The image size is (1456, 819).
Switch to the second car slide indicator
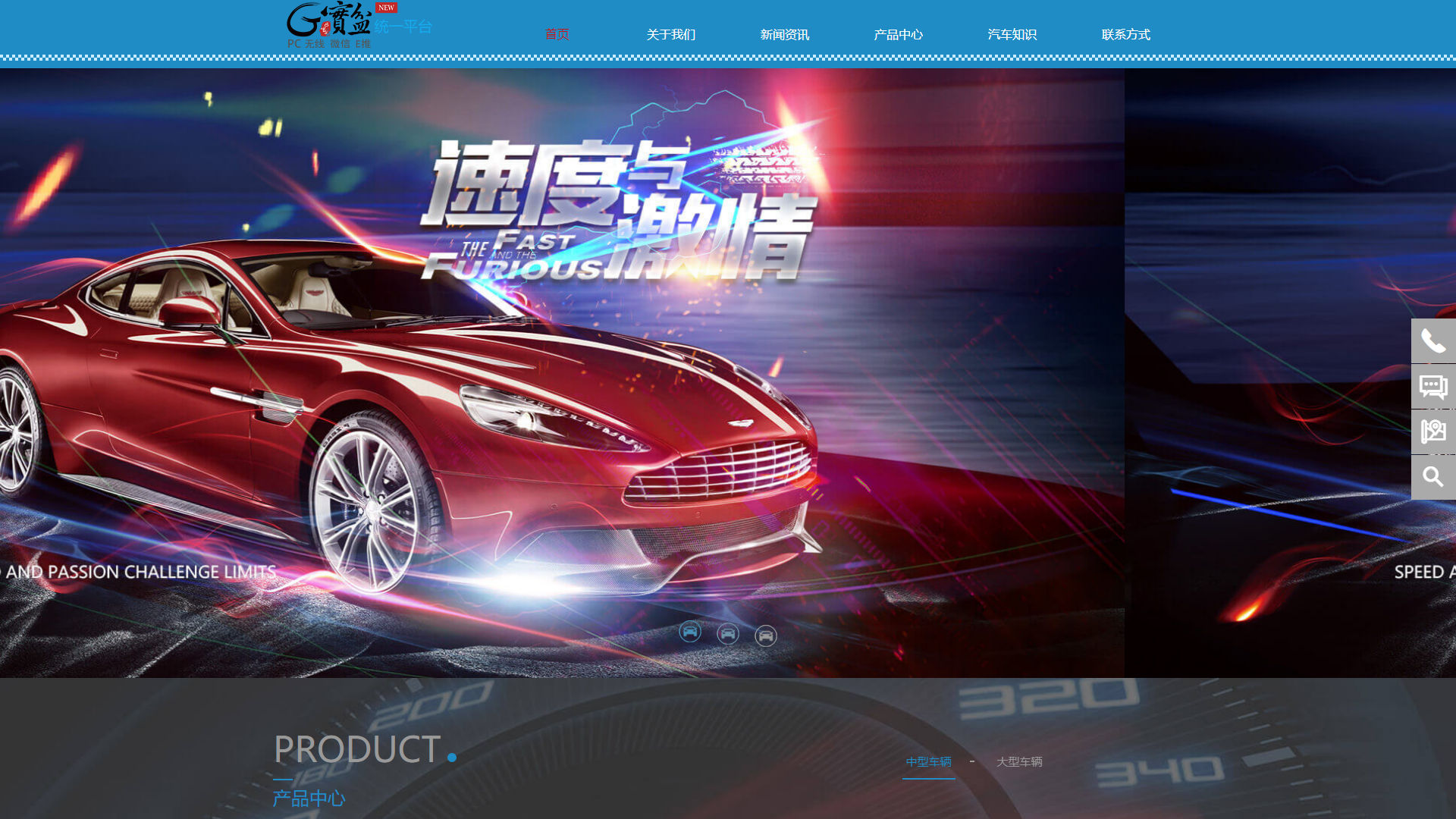pyautogui.click(x=728, y=634)
